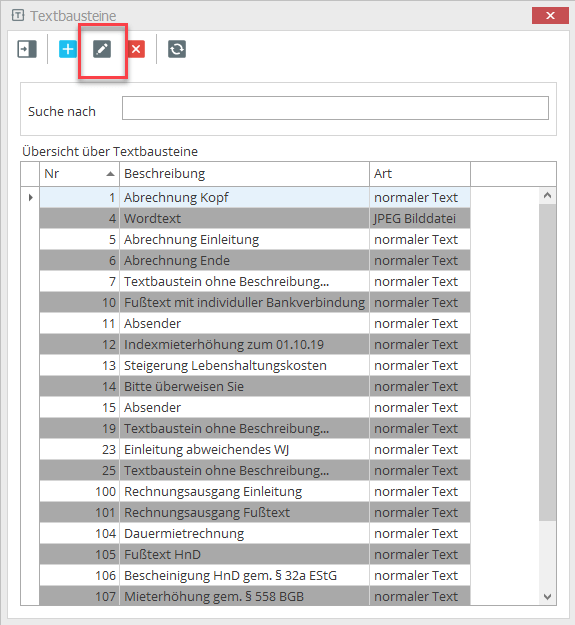
Task: Click into the Suche nach search field
Action: click(335, 108)
